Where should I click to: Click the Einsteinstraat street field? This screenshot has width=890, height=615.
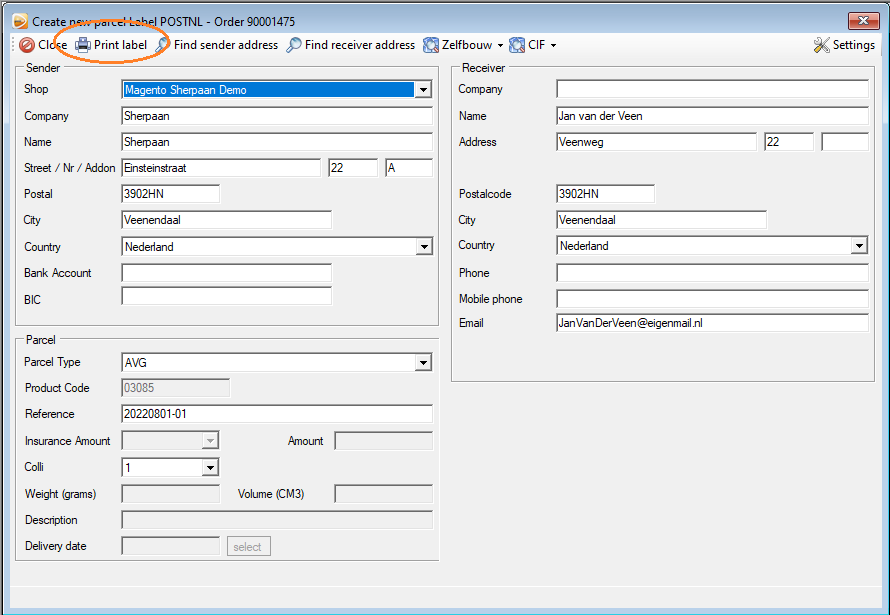(x=221, y=168)
